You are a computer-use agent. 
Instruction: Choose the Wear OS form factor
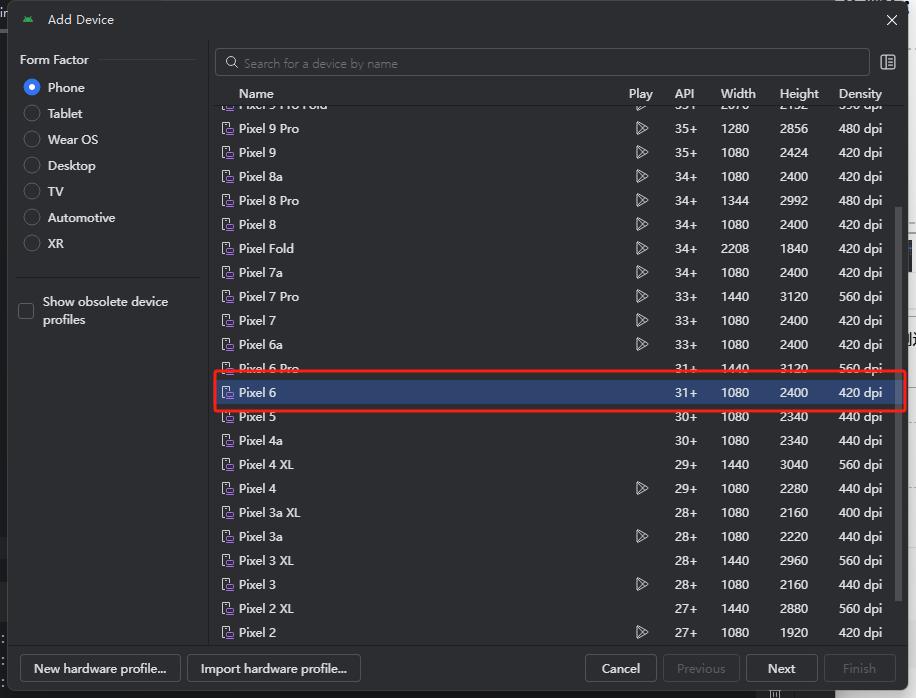pyautogui.click(x=32, y=140)
